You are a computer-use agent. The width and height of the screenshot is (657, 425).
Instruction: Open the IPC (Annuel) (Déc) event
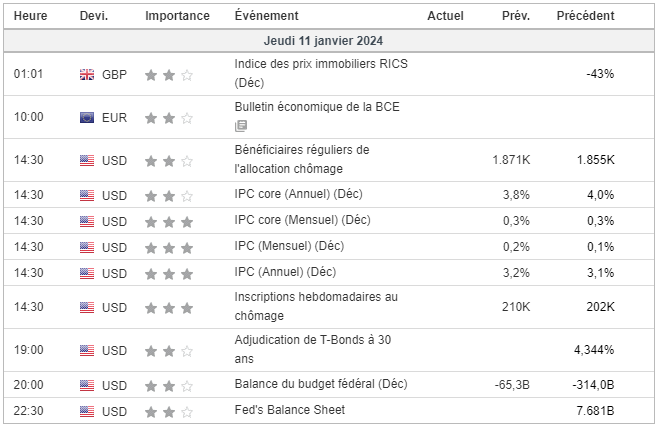pyautogui.click(x=285, y=272)
